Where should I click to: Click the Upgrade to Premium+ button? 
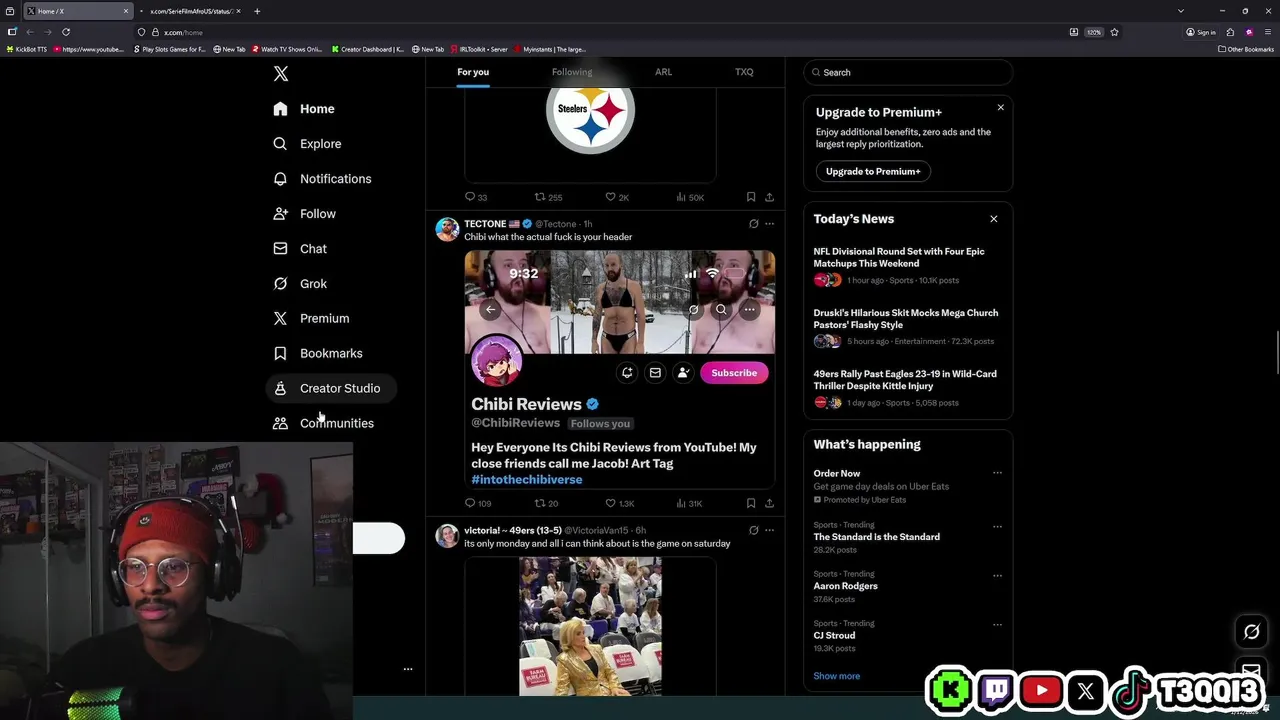coord(873,171)
